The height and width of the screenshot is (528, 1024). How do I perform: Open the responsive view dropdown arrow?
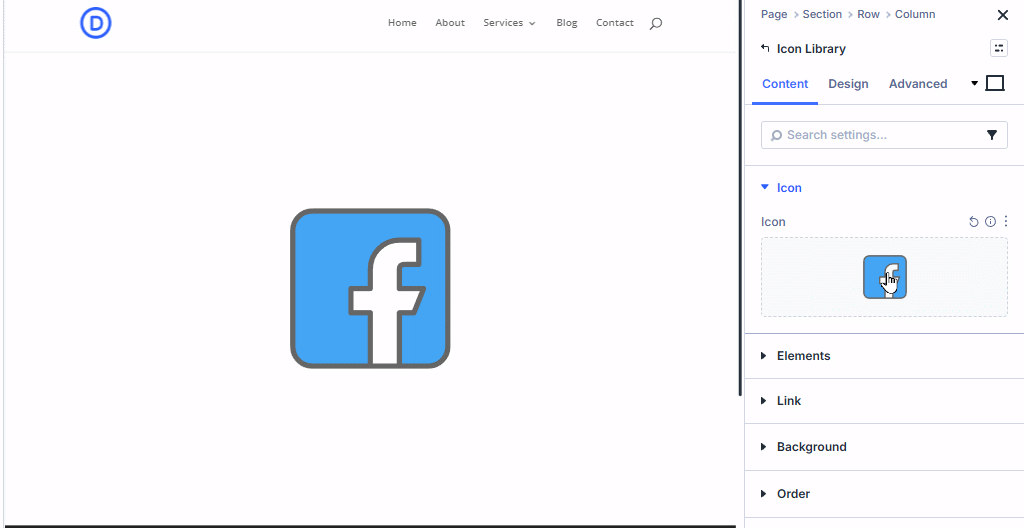tap(974, 83)
